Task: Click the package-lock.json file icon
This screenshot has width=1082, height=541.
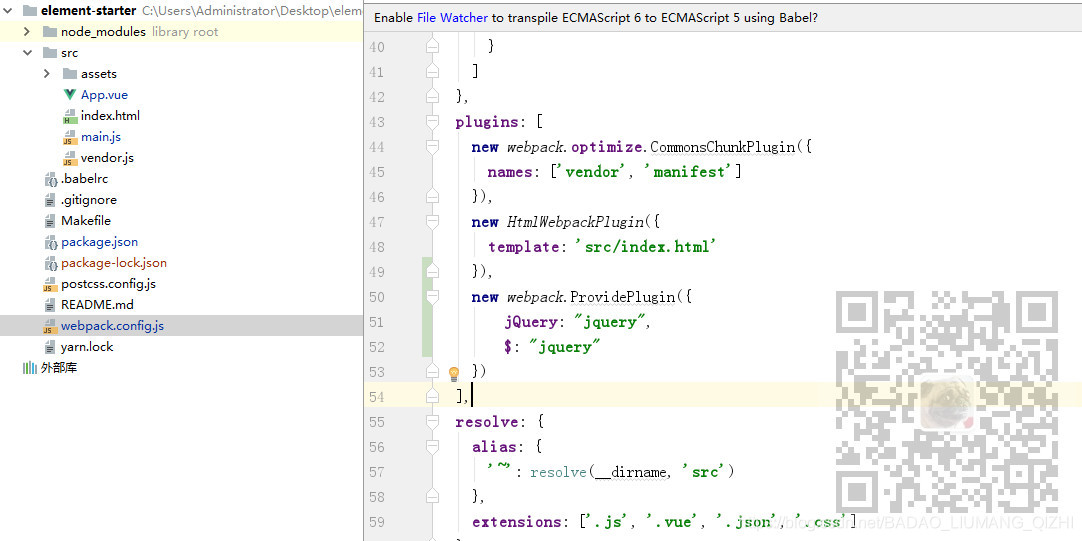Action: [50, 263]
